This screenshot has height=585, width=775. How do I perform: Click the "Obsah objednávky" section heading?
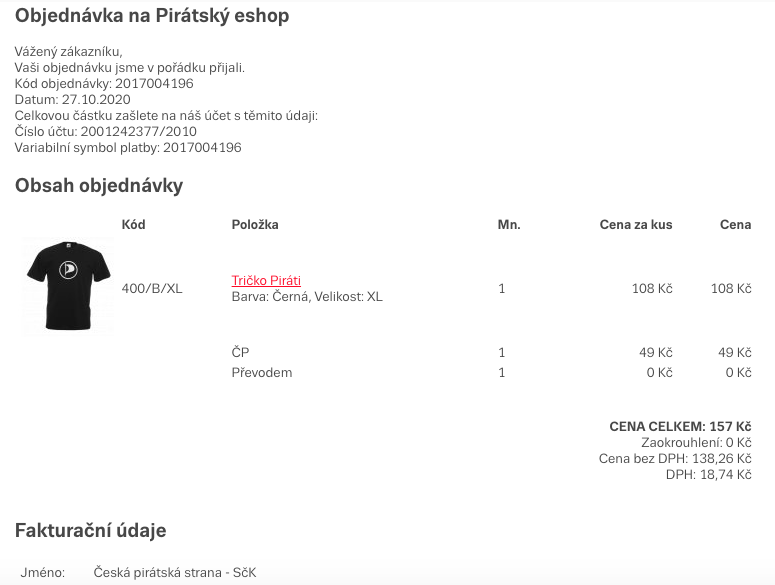click(99, 185)
